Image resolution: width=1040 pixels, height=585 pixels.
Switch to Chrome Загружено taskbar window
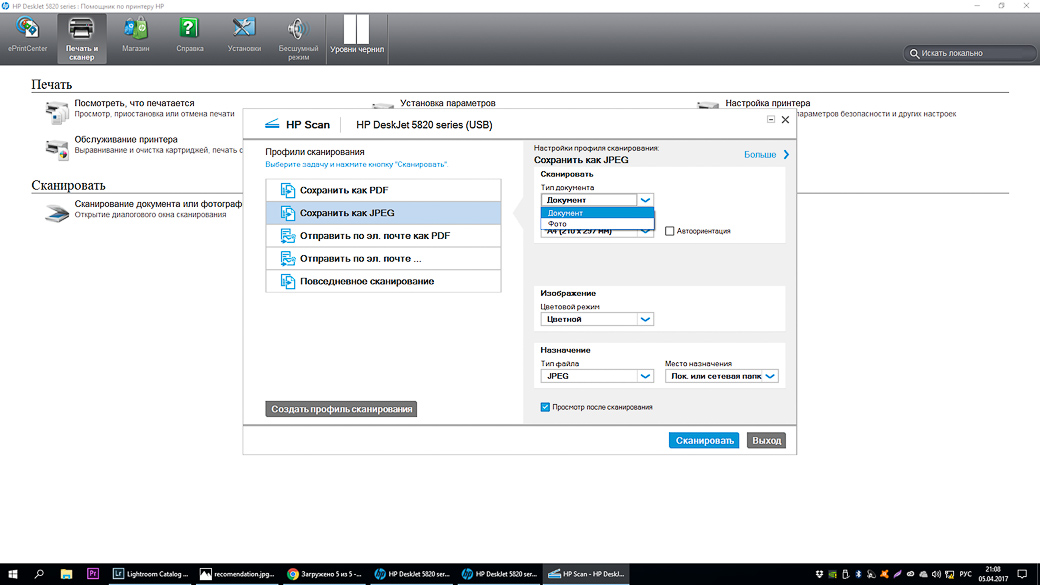pos(324,574)
